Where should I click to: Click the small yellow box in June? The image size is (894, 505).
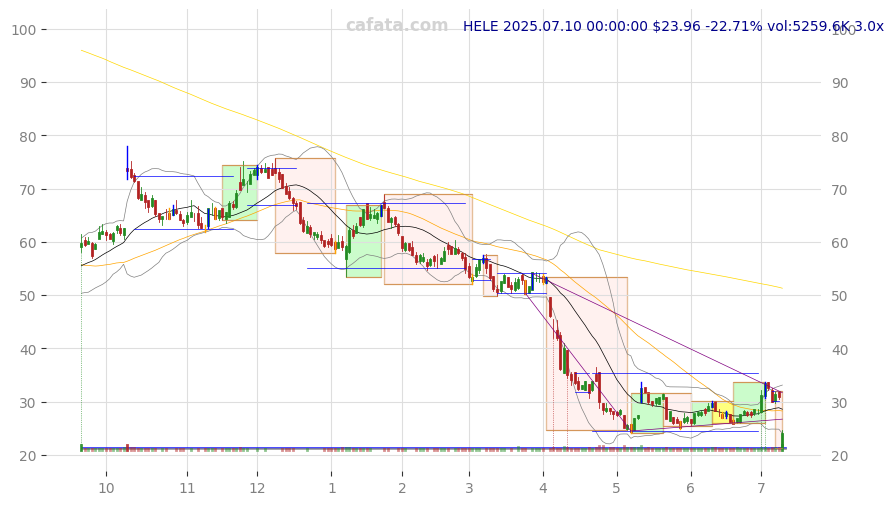point(723,412)
